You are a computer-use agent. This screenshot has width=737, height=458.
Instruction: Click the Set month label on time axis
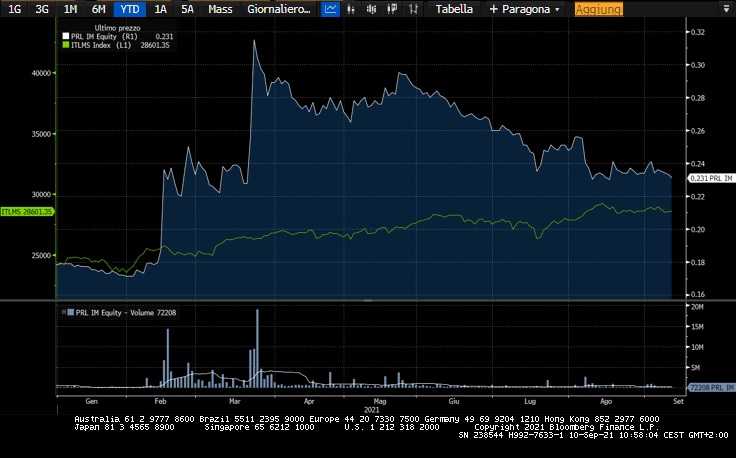[678, 401]
